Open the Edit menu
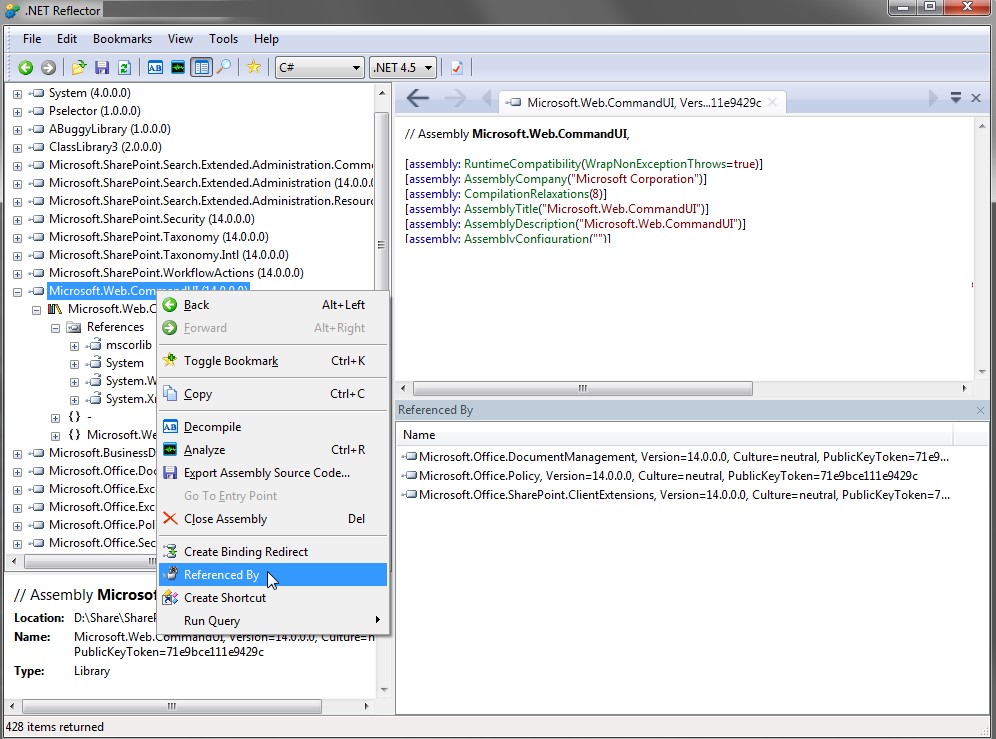 [67, 39]
